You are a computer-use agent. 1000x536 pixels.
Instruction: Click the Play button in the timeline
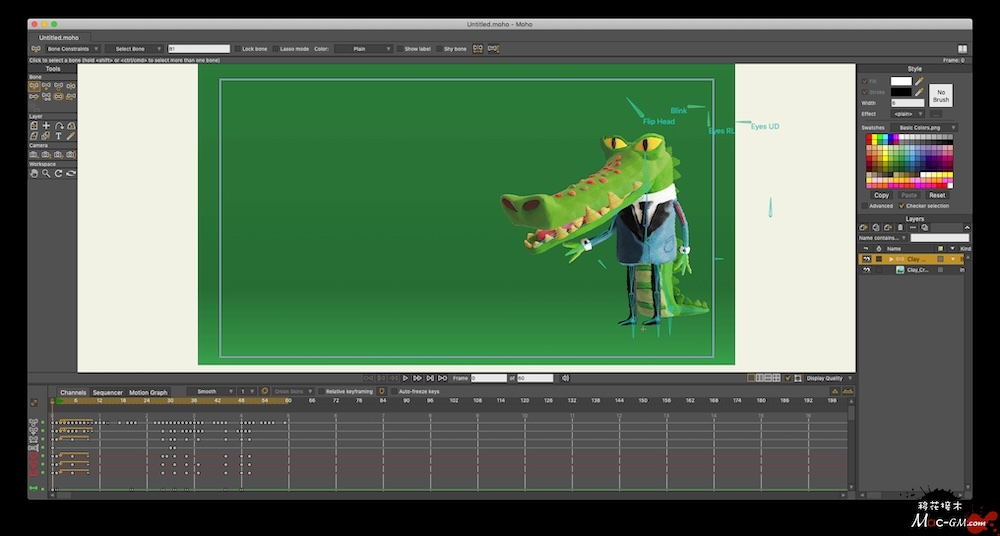point(406,378)
